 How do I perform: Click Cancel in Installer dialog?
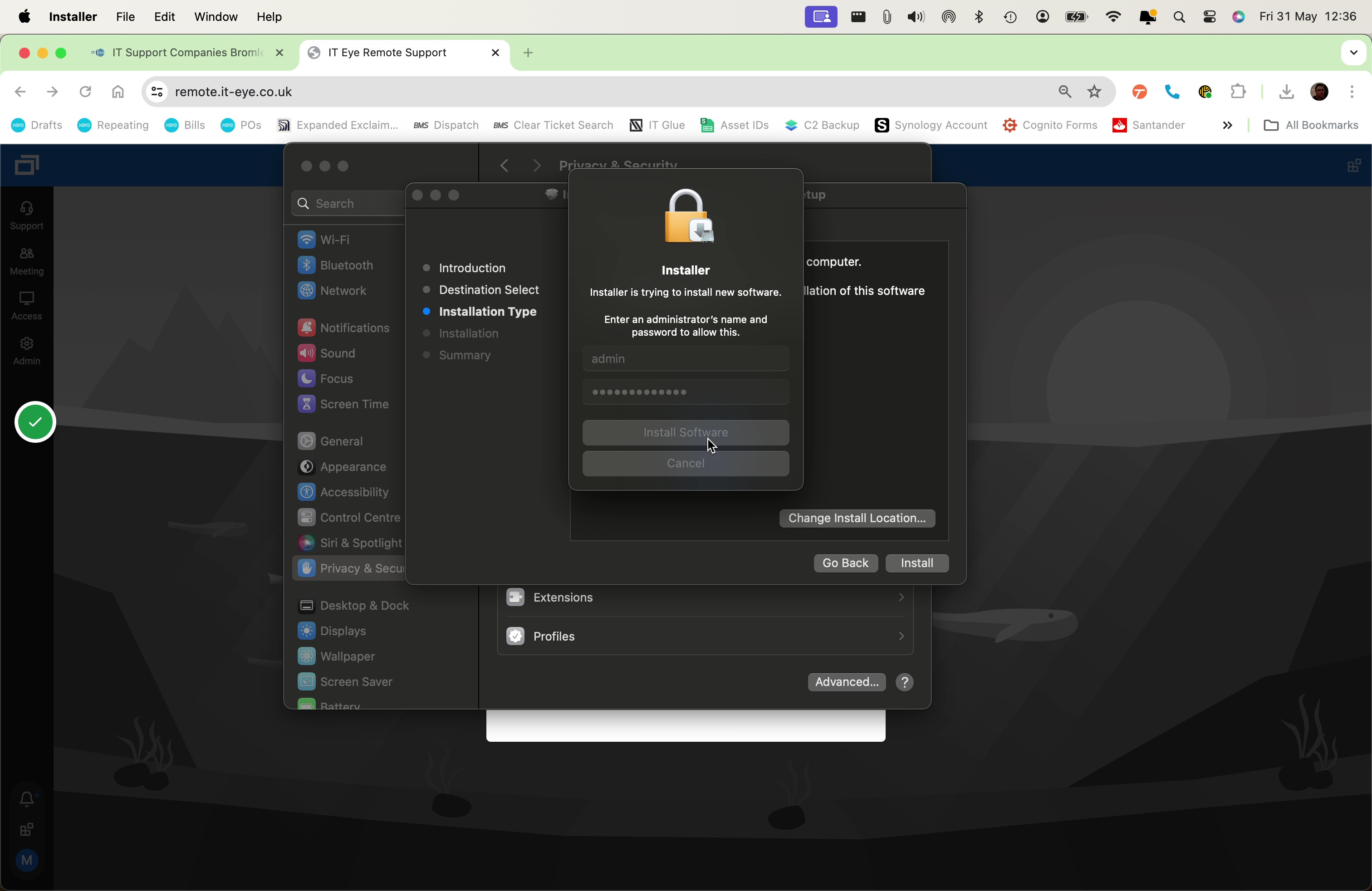click(x=686, y=463)
